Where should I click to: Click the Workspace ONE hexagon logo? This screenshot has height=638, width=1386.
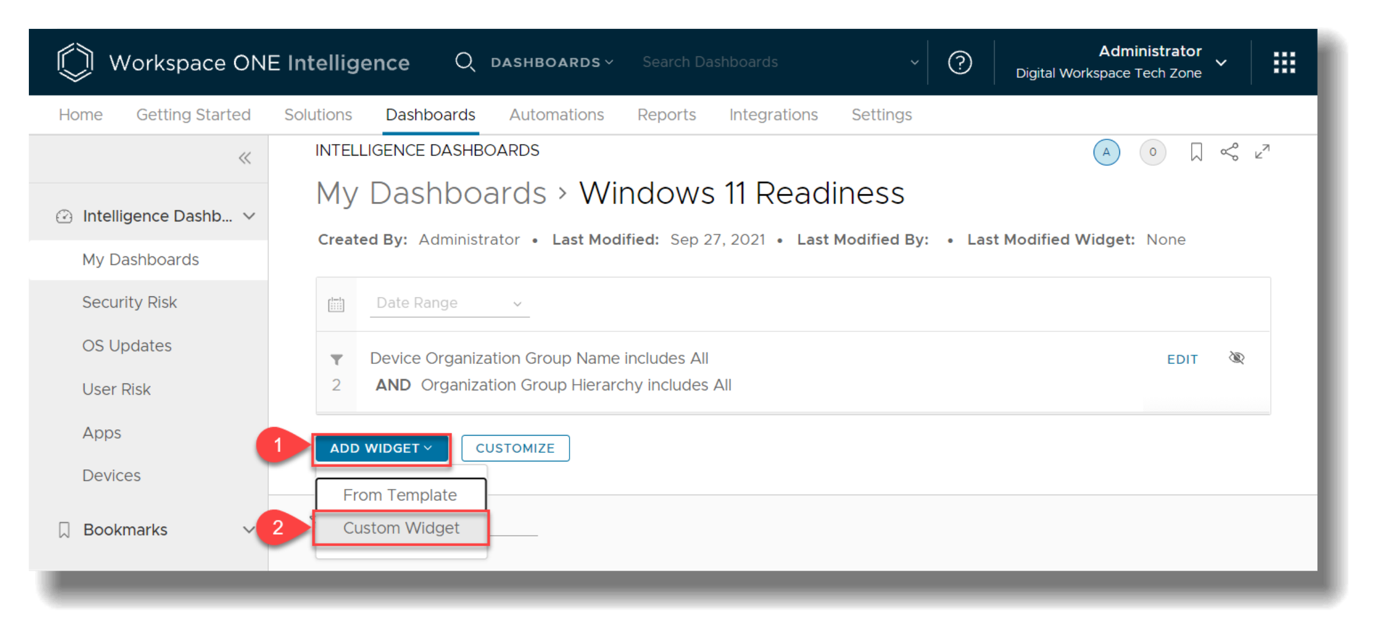click(75, 62)
